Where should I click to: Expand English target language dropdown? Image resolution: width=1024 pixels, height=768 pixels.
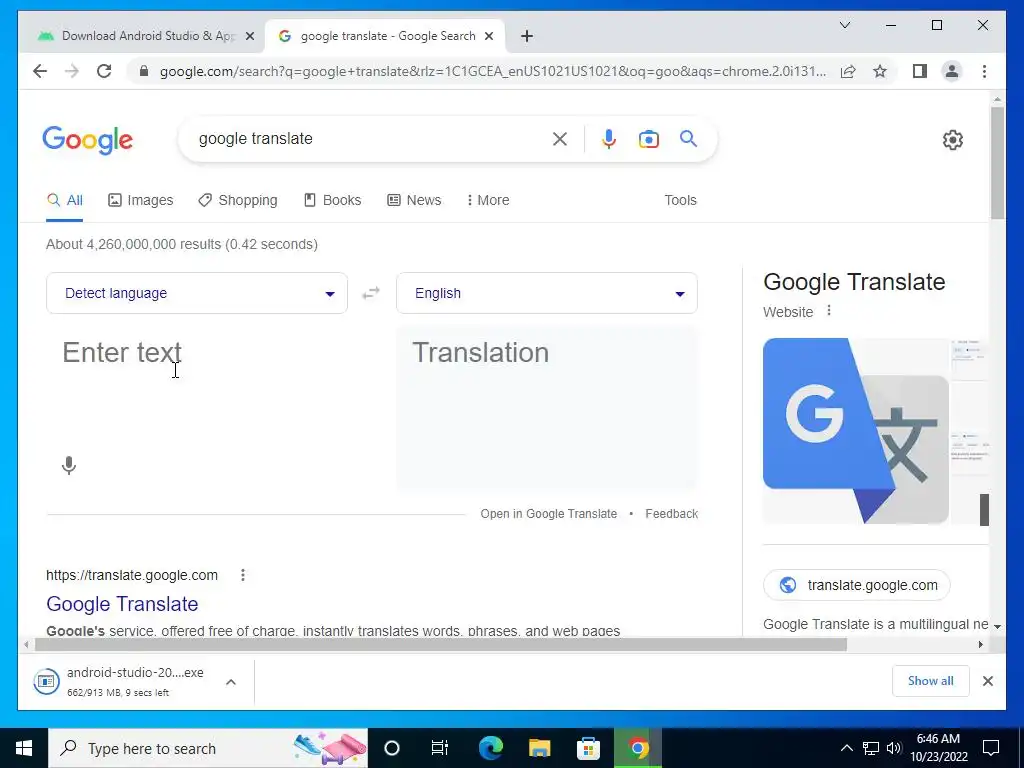(x=547, y=293)
